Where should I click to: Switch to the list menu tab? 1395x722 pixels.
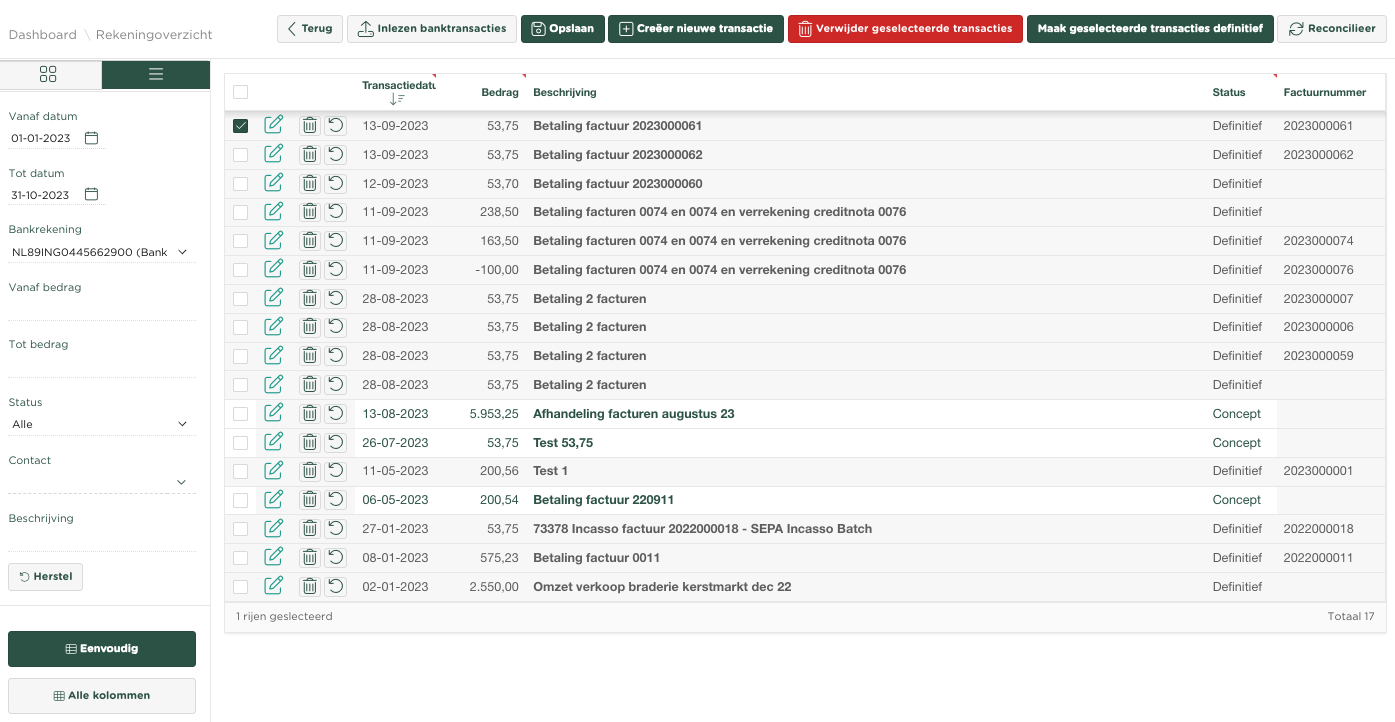pyautogui.click(x=155, y=74)
